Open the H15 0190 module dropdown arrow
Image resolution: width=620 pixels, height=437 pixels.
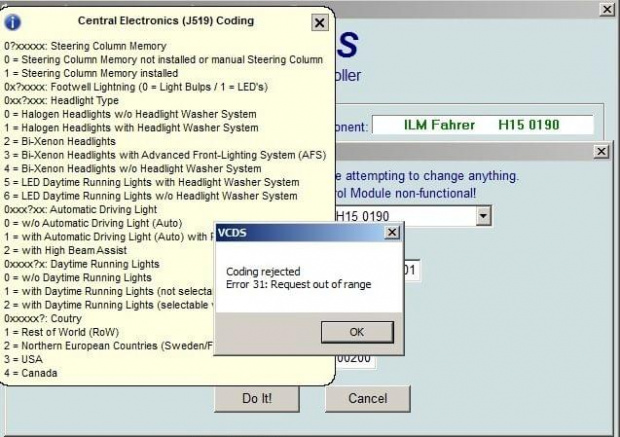[x=483, y=216]
